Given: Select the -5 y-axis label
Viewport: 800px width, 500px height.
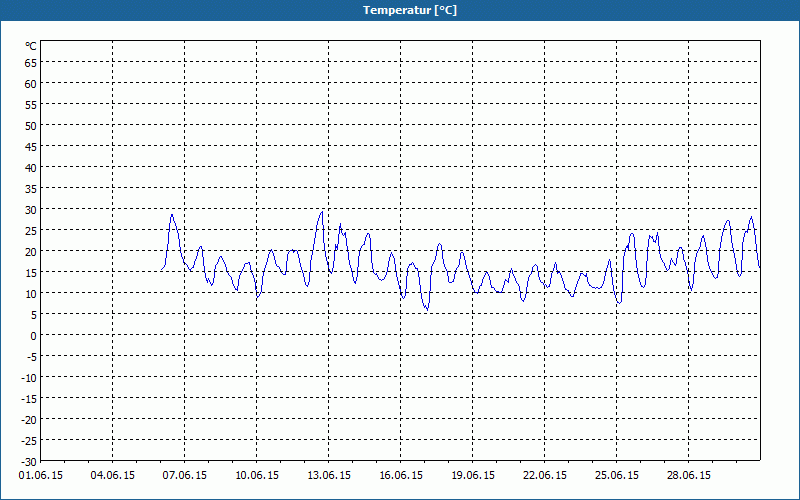Looking at the screenshot, I should 31,357.
